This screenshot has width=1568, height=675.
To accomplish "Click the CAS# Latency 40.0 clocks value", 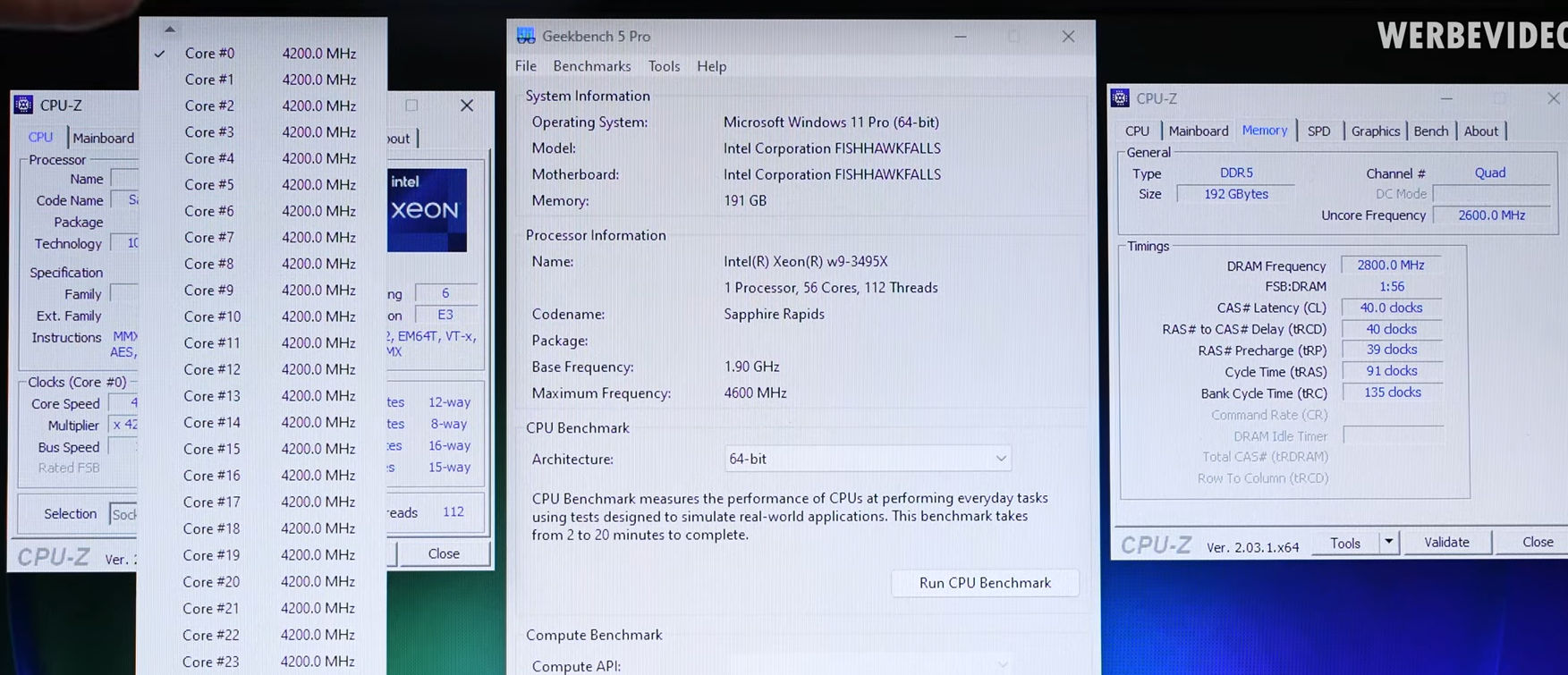I will coord(1391,308).
